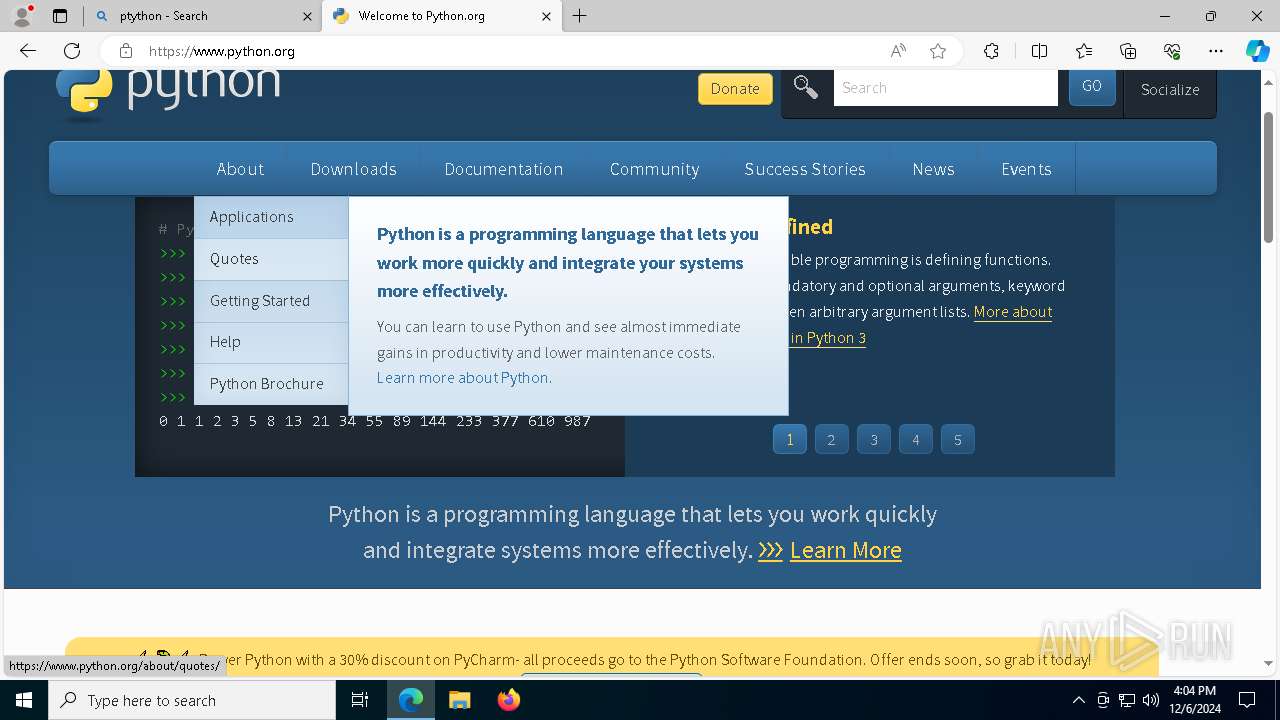Image resolution: width=1280 pixels, height=720 pixels.
Task: Refresh the page
Action: tap(72, 51)
